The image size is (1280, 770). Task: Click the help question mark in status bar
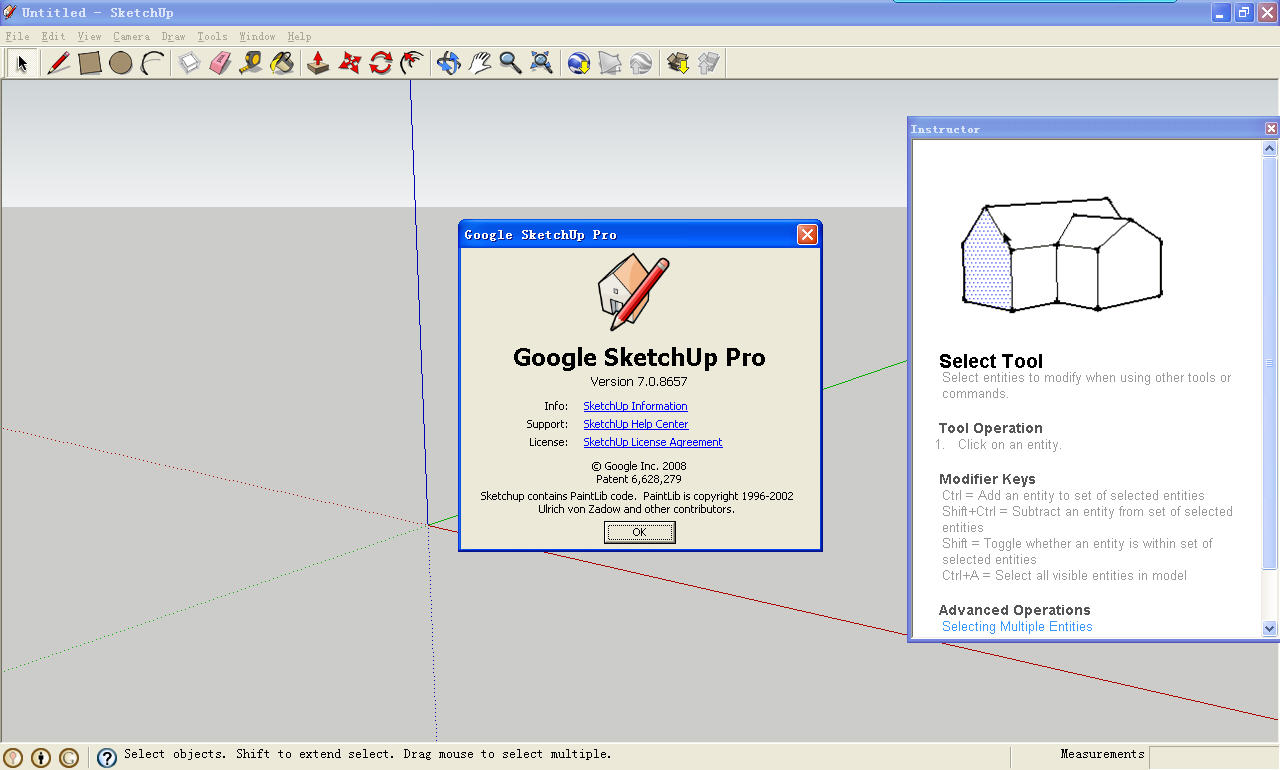107,758
